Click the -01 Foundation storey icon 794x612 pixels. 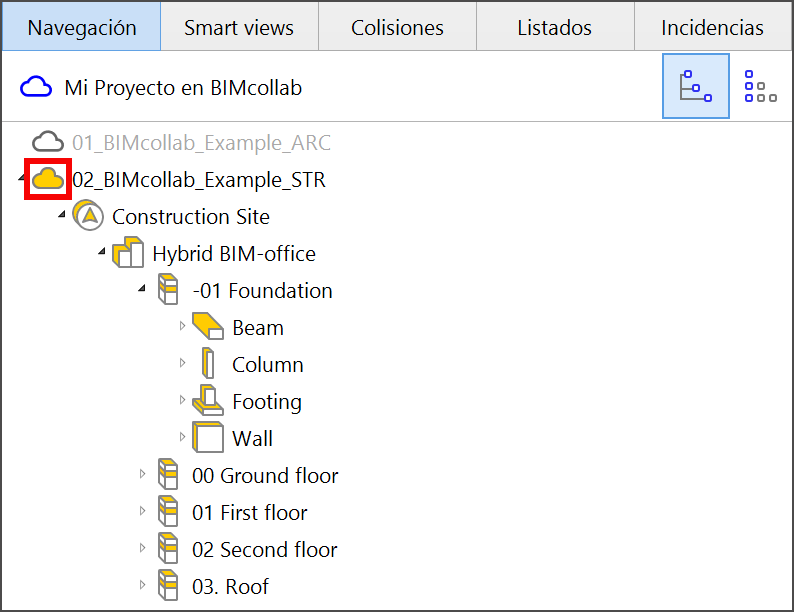[x=168, y=289]
